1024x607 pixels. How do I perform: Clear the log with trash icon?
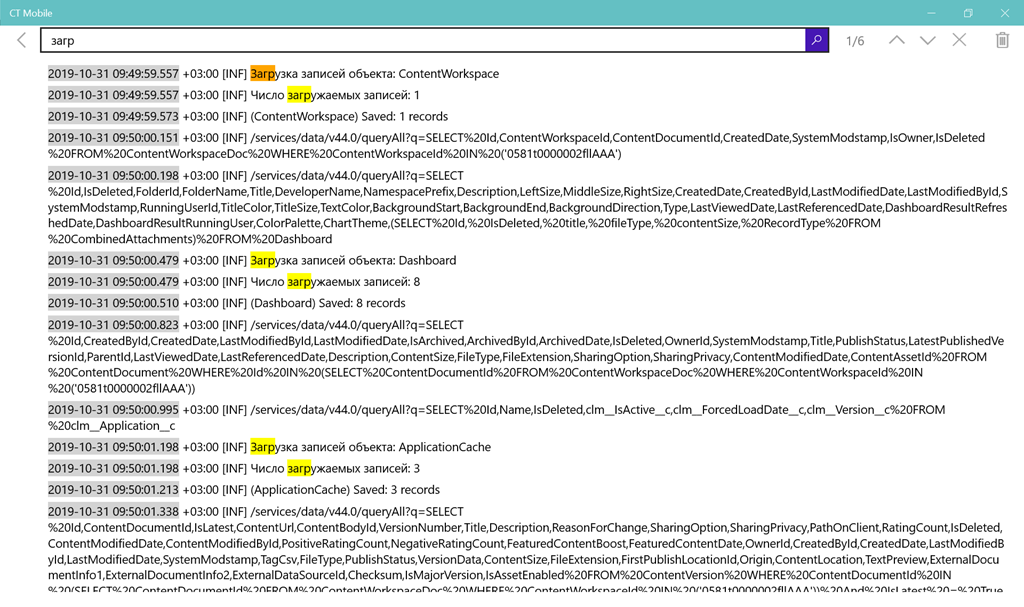coord(1002,40)
